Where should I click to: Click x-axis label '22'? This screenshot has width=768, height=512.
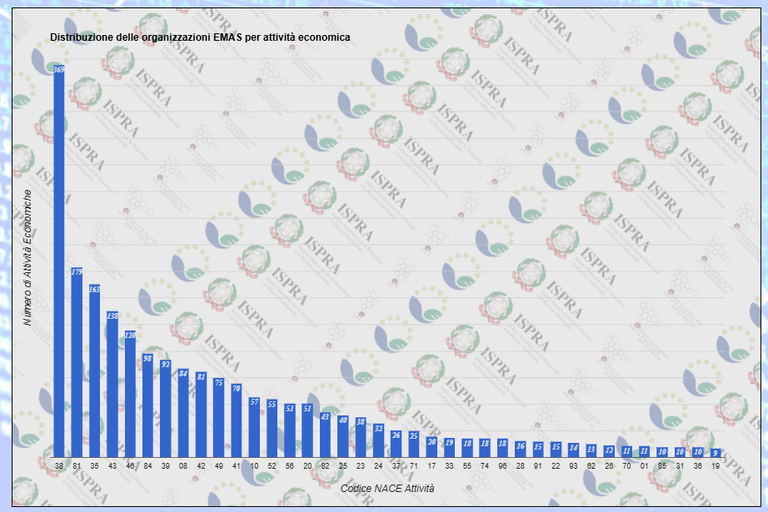556,466
